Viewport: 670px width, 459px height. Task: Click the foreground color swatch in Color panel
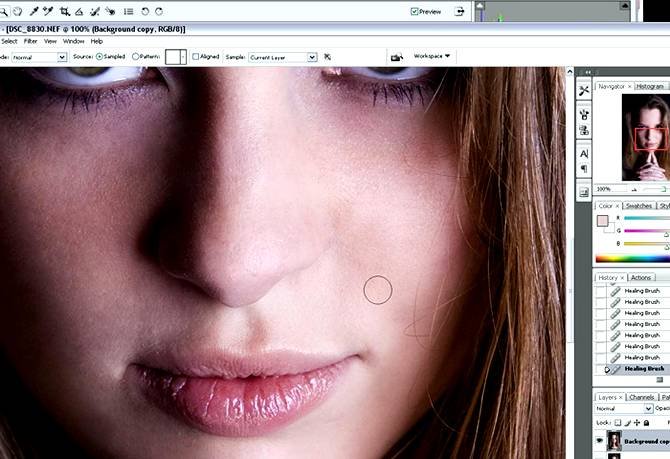pyautogui.click(x=602, y=220)
